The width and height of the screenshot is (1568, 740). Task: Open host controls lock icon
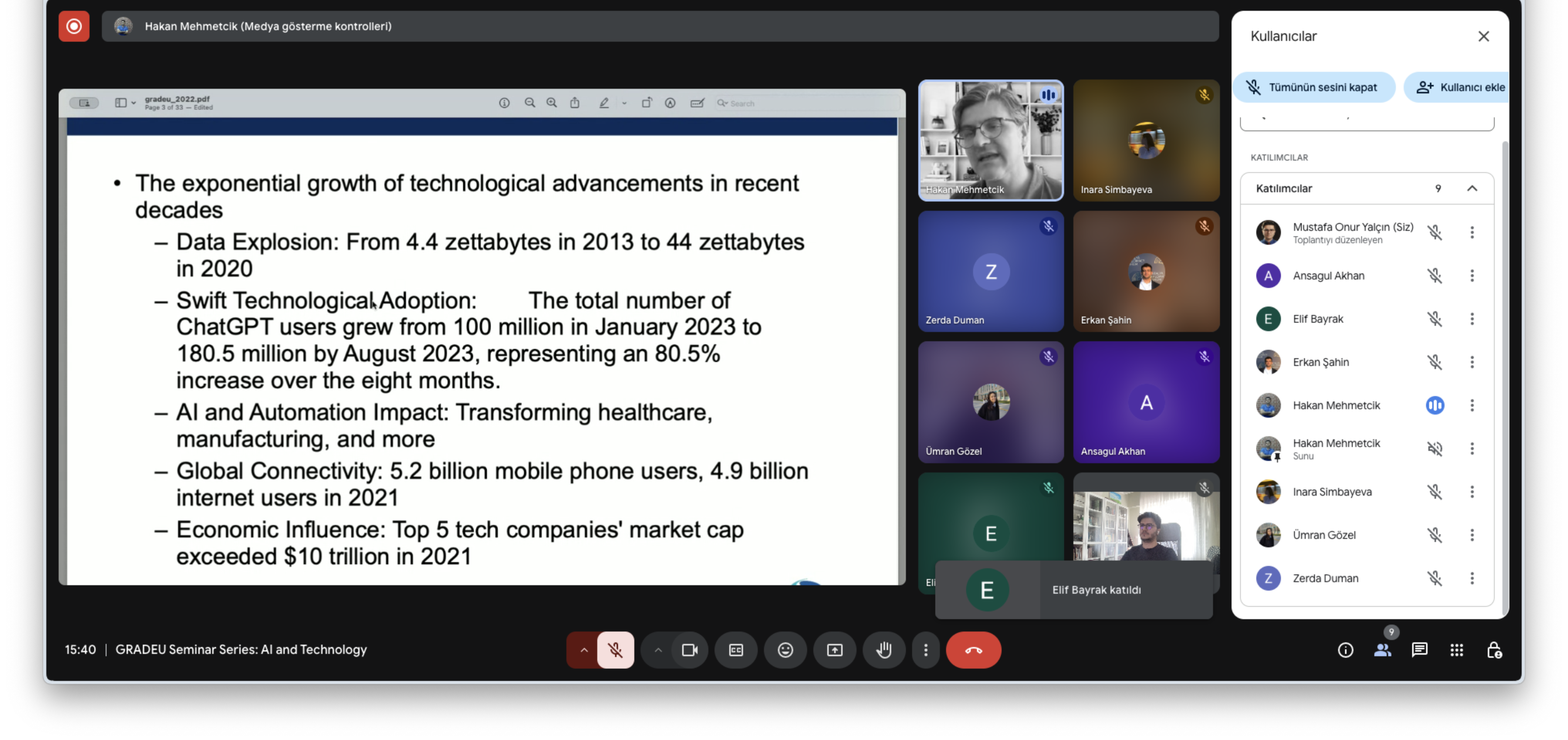pyautogui.click(x=1494, y=650)
